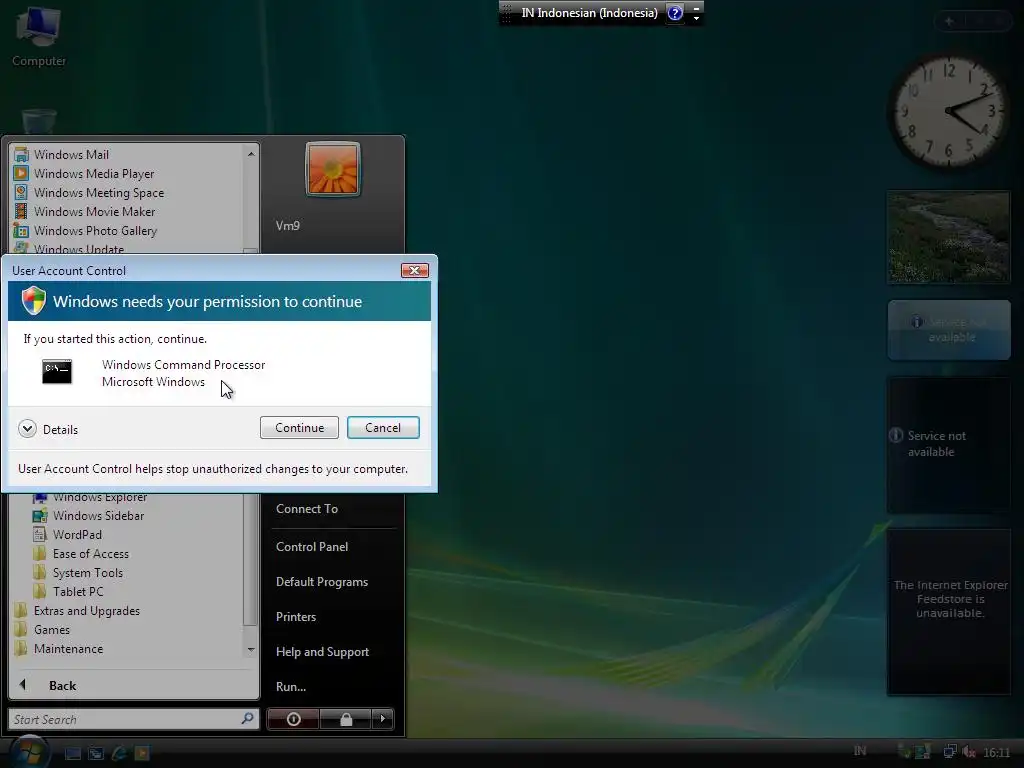
Task: Click the sidebar clock gadget
Action: pyautogui.click(x=949, y=111)
